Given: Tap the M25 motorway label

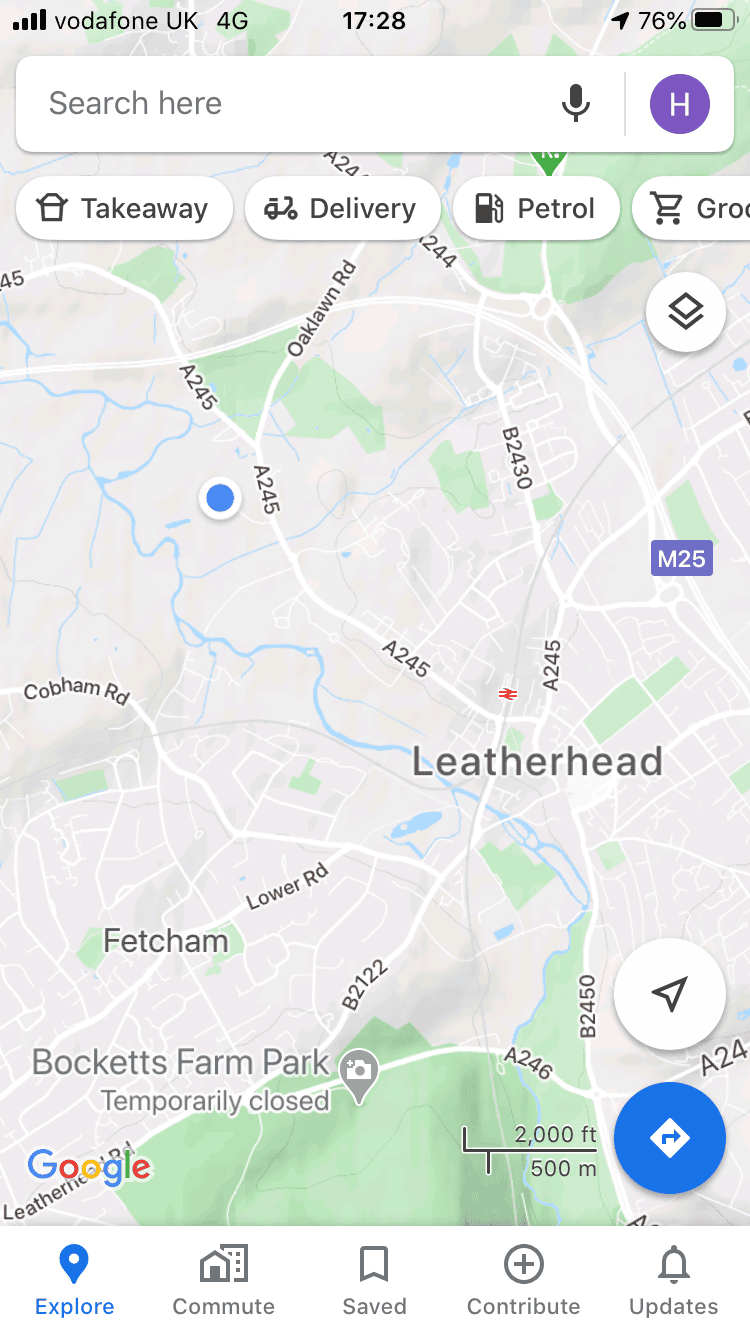Looking at the screenshot, I should [x=682, y=558].
